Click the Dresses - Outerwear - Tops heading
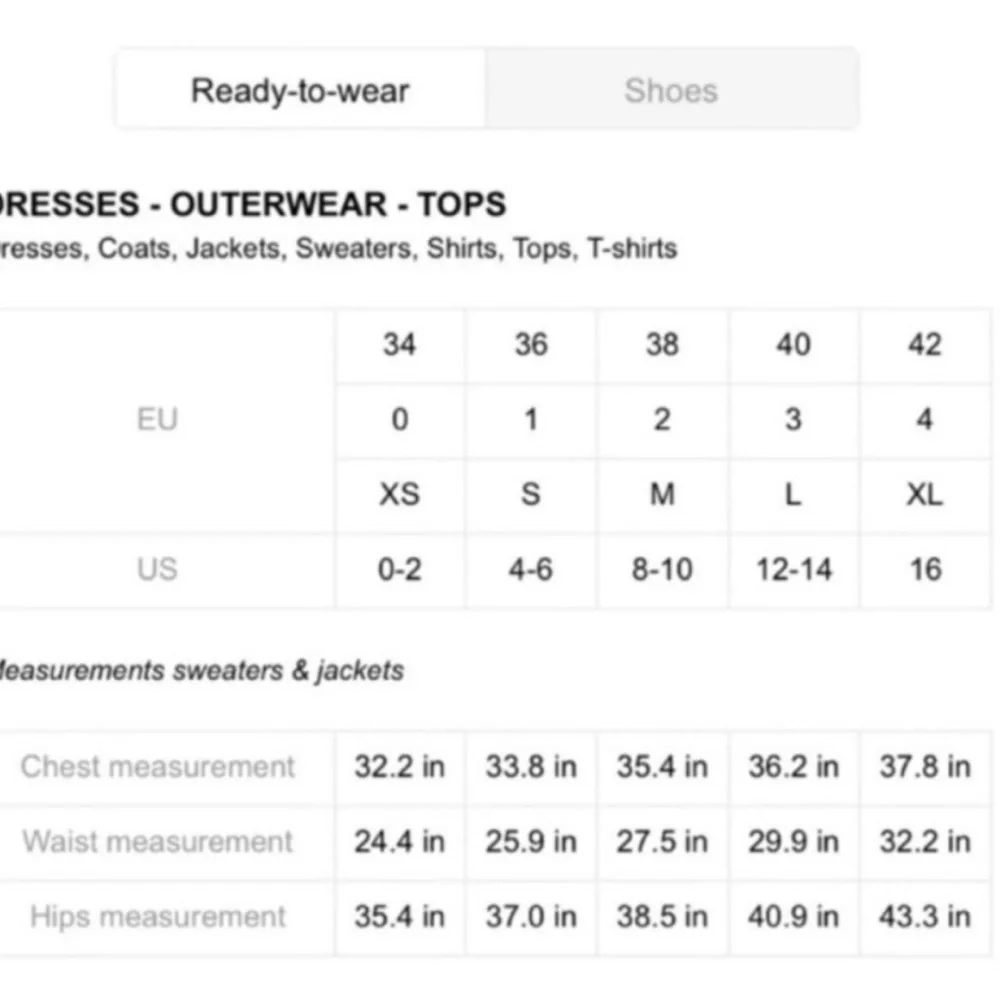The height and width of the screenshot is (1000, 1000). [x=250, y=204]
